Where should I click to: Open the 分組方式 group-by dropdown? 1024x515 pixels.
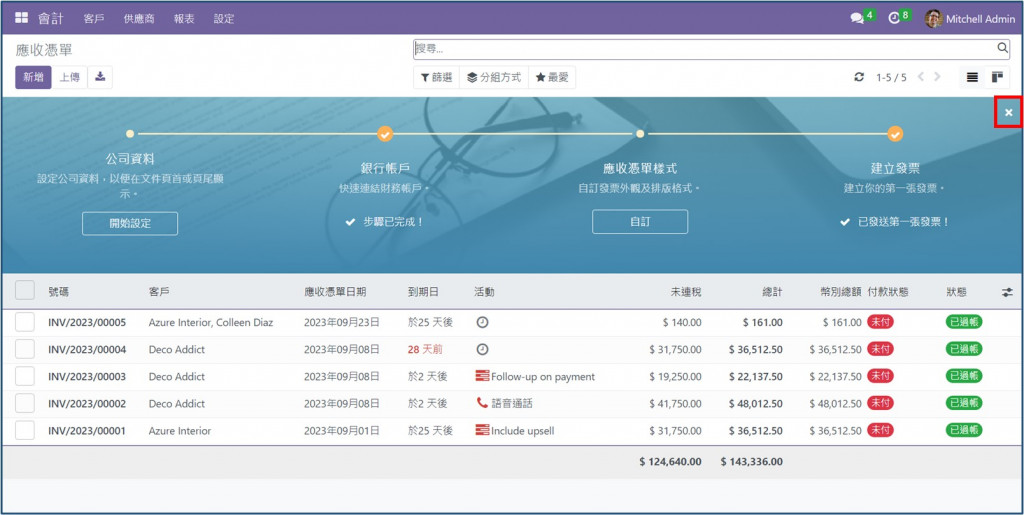pyautogui.click(x=494, y=77)
